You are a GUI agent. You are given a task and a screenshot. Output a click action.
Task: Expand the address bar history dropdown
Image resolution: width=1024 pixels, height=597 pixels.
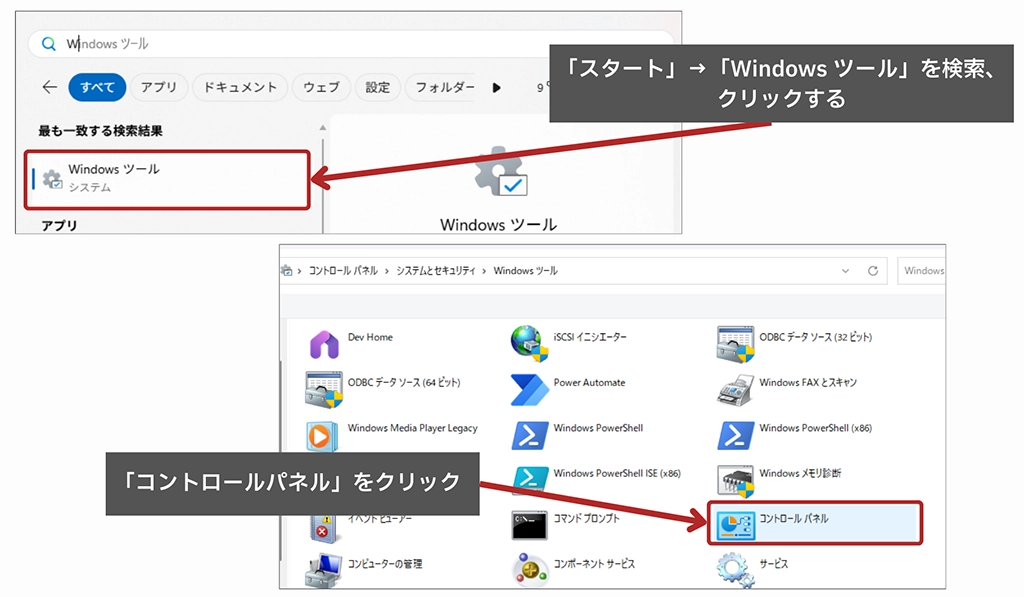(x=846, y=271)
